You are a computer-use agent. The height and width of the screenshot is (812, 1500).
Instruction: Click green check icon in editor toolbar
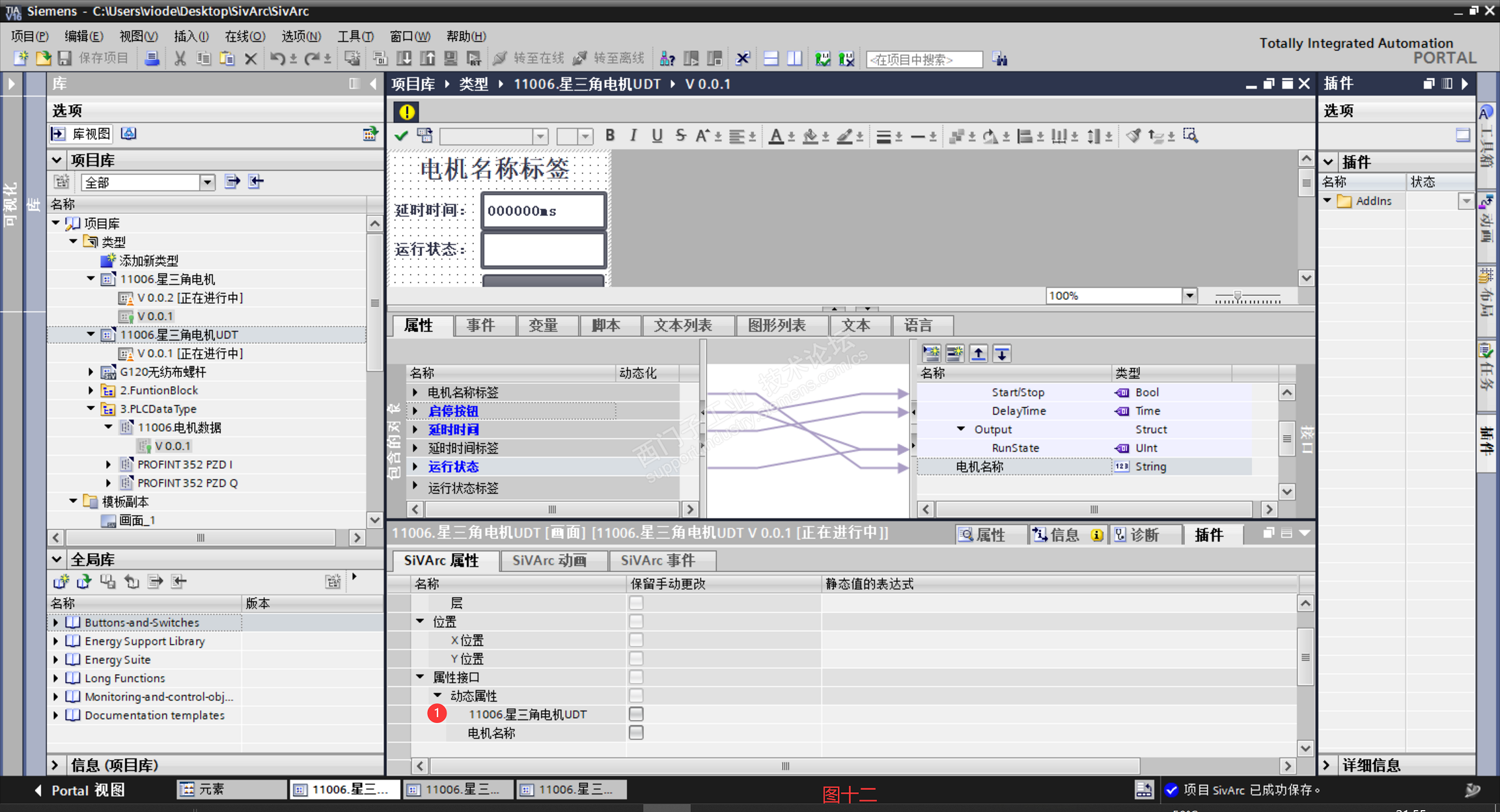402,135
